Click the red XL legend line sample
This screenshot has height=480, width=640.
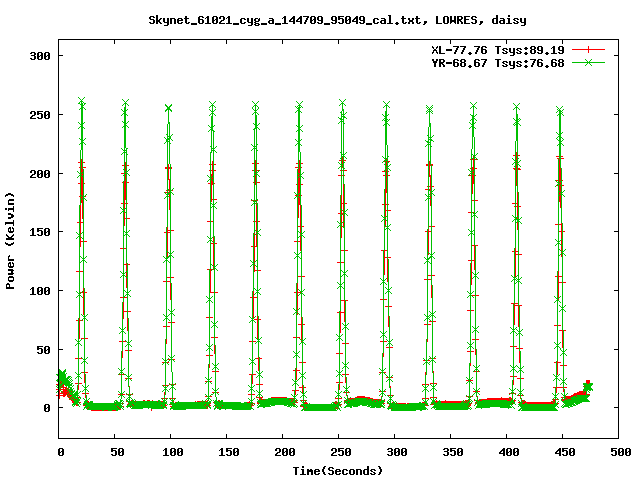tap(589, 48)
